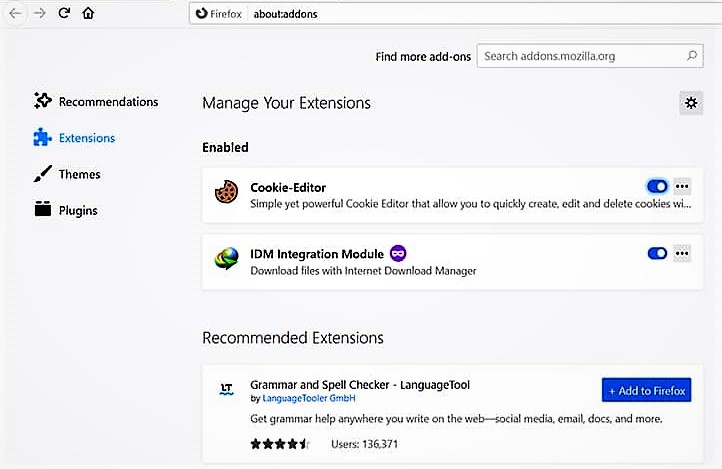Click the LanguageTool LT logo
This screenshot has width=722, height=469.
click(x=226, y=390)
